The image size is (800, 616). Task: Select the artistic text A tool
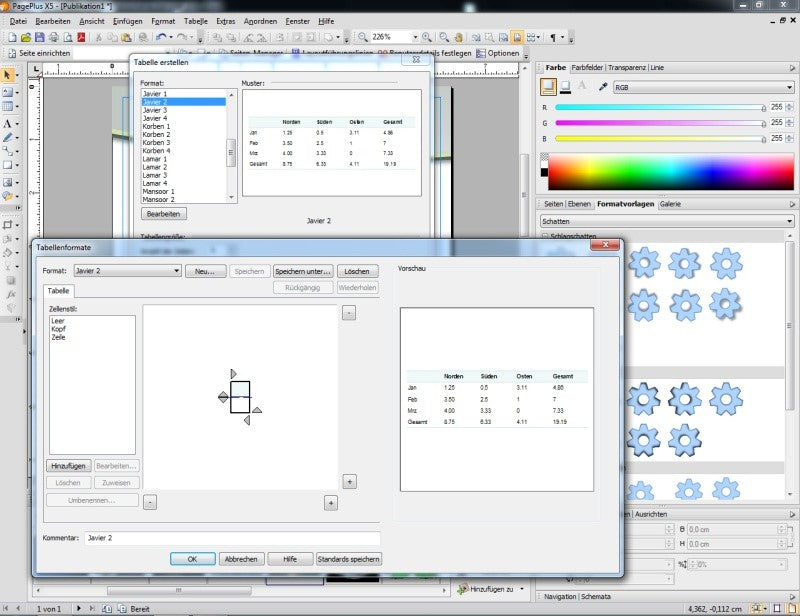click(7, 124)
